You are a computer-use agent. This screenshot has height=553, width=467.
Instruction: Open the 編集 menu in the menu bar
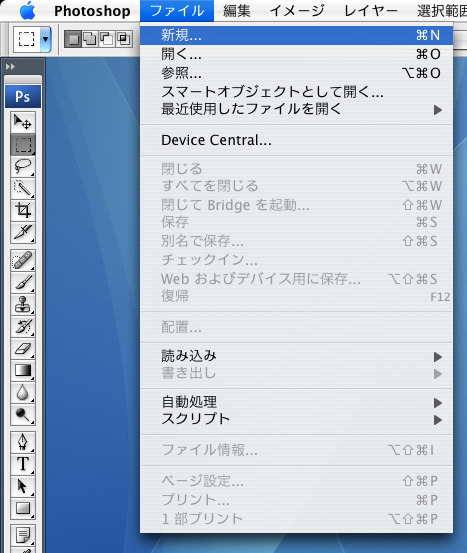coord(237,11)
